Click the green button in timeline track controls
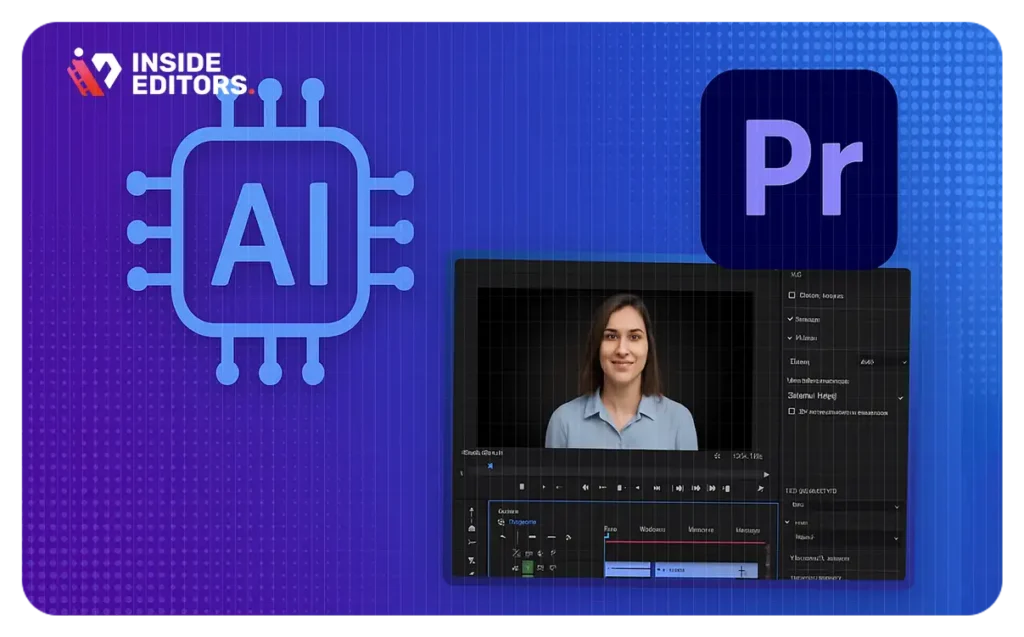The image size is (1024, 637). point(528,567)
